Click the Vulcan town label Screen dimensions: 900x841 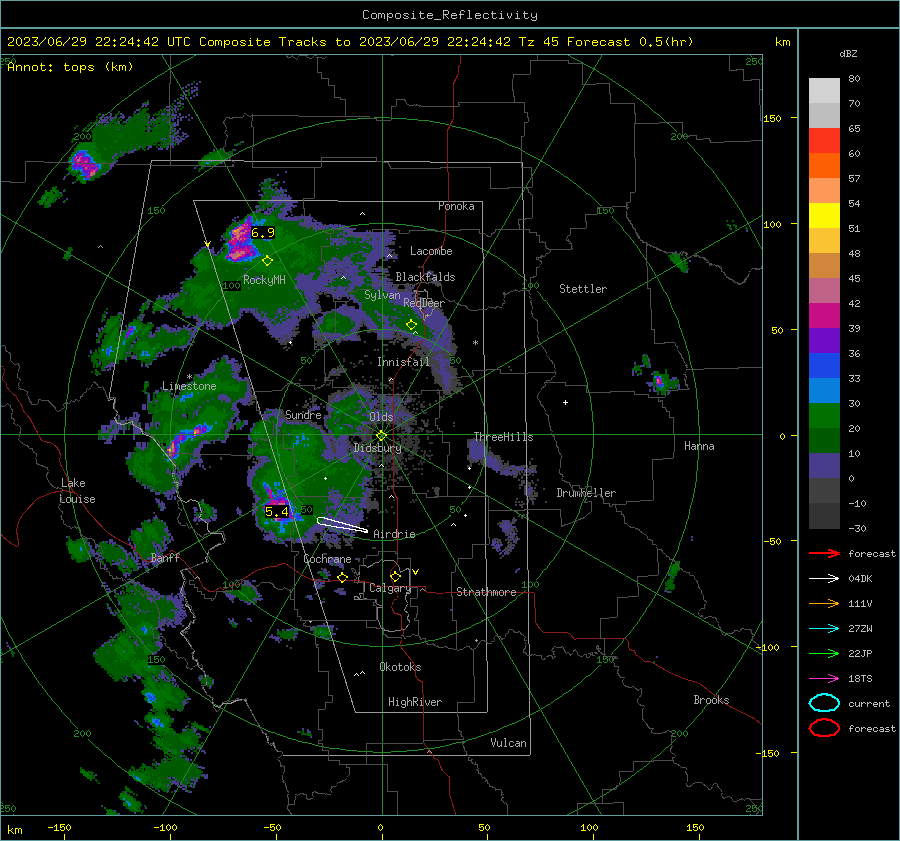[x=508, y=743]
